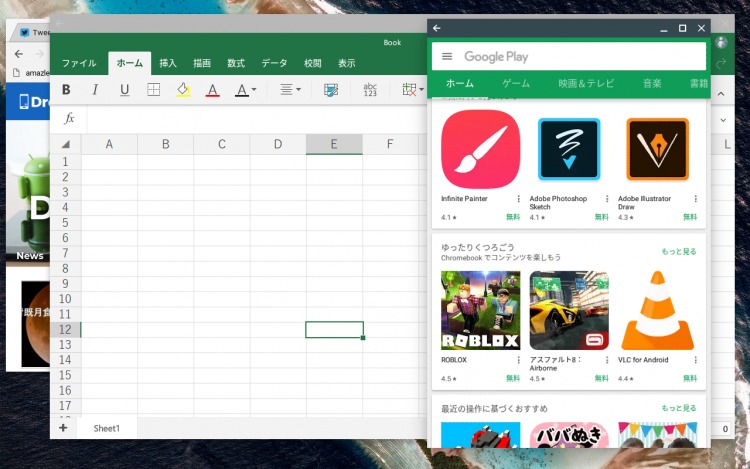
Task: Open Adobe Illustrator Draw overflow menu
Action: click(695, 198)
